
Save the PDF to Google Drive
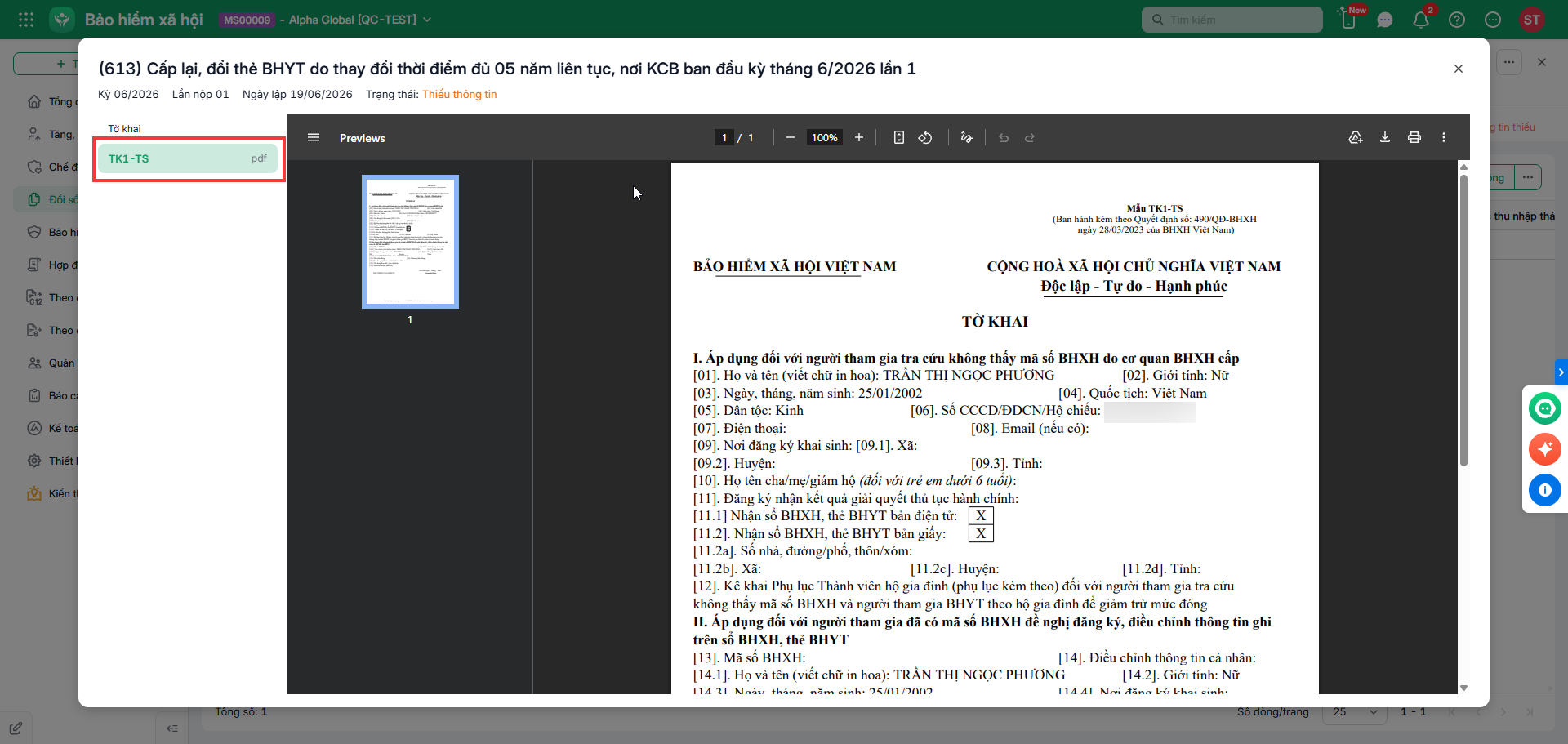point(1356,138)
